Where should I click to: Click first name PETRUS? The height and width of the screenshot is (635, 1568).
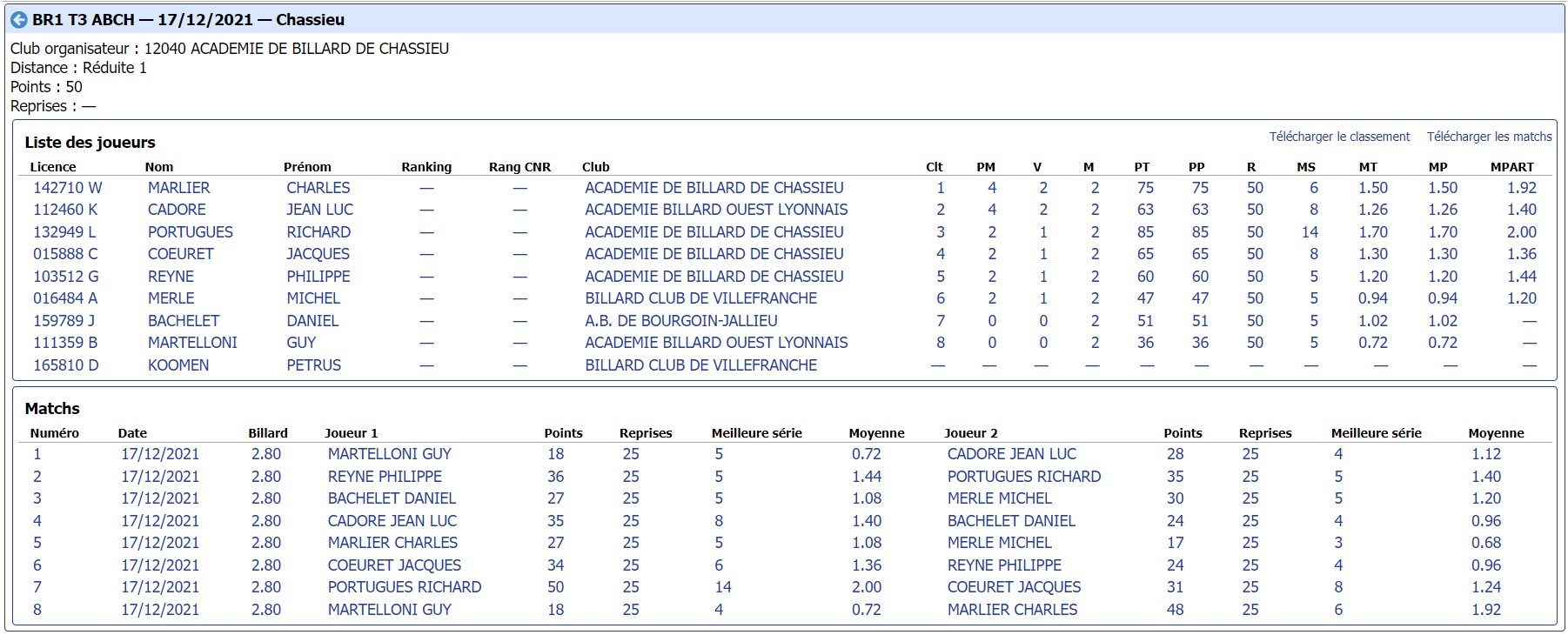coord(314,365)
